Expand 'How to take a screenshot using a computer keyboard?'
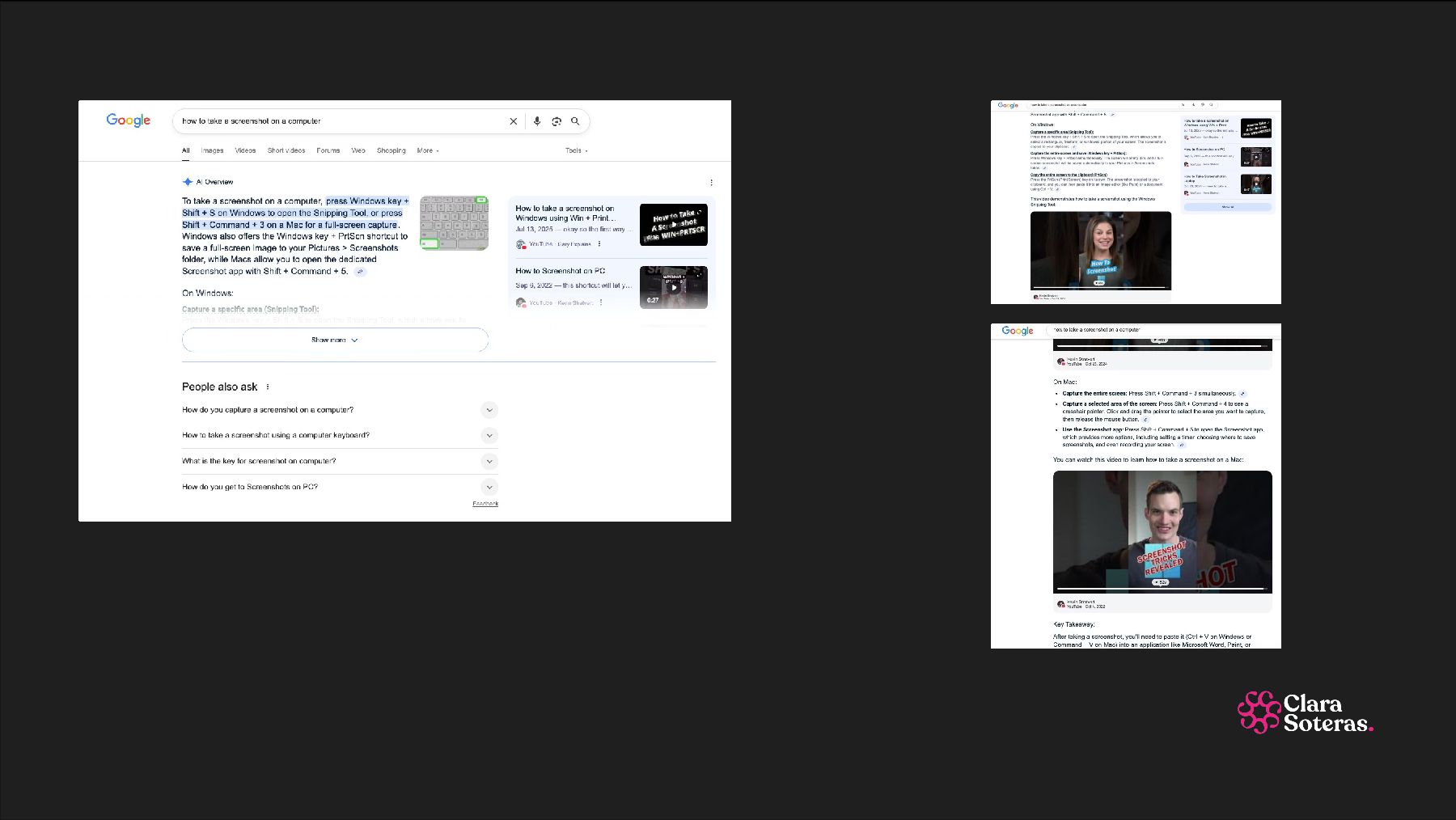The image size is (1456, 820). pyautogui.click(x=489, y=436)
